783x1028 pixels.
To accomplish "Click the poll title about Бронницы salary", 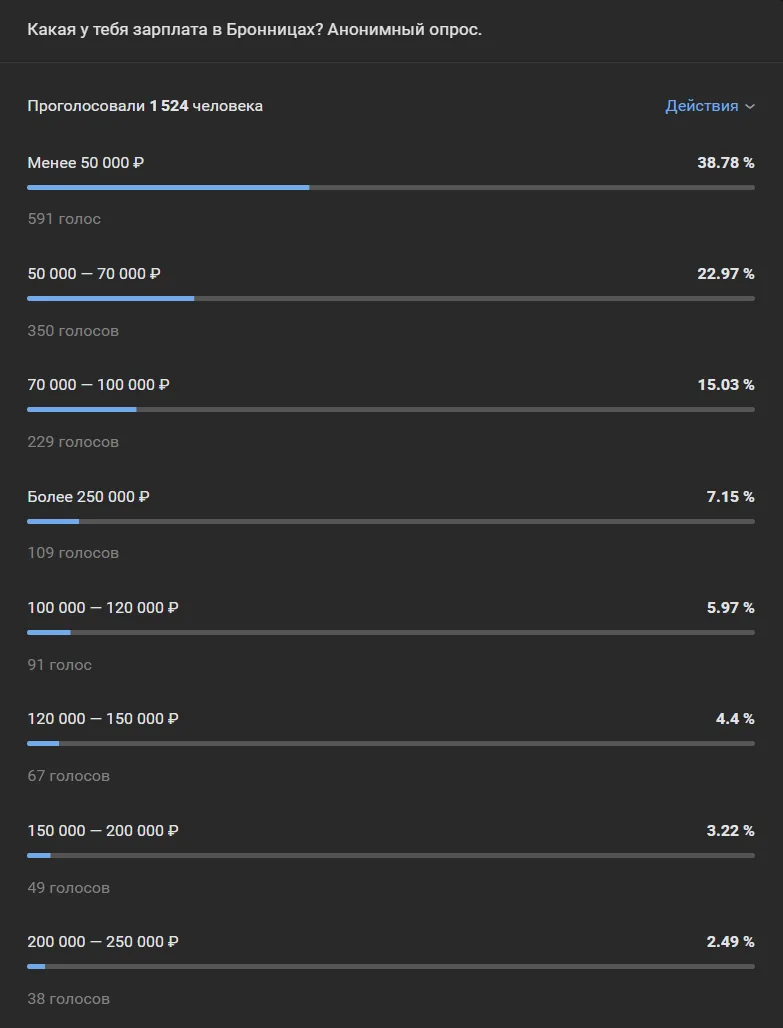I will [x=254, y=30].
